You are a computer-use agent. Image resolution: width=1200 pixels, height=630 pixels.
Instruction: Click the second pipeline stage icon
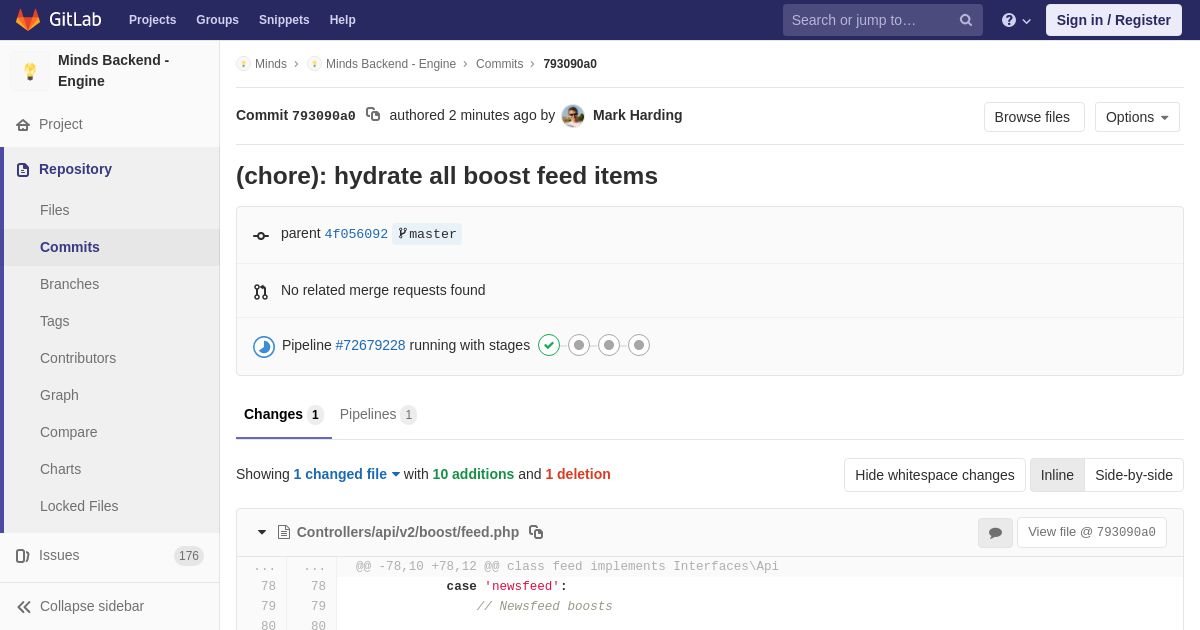[x=579, y=345]
